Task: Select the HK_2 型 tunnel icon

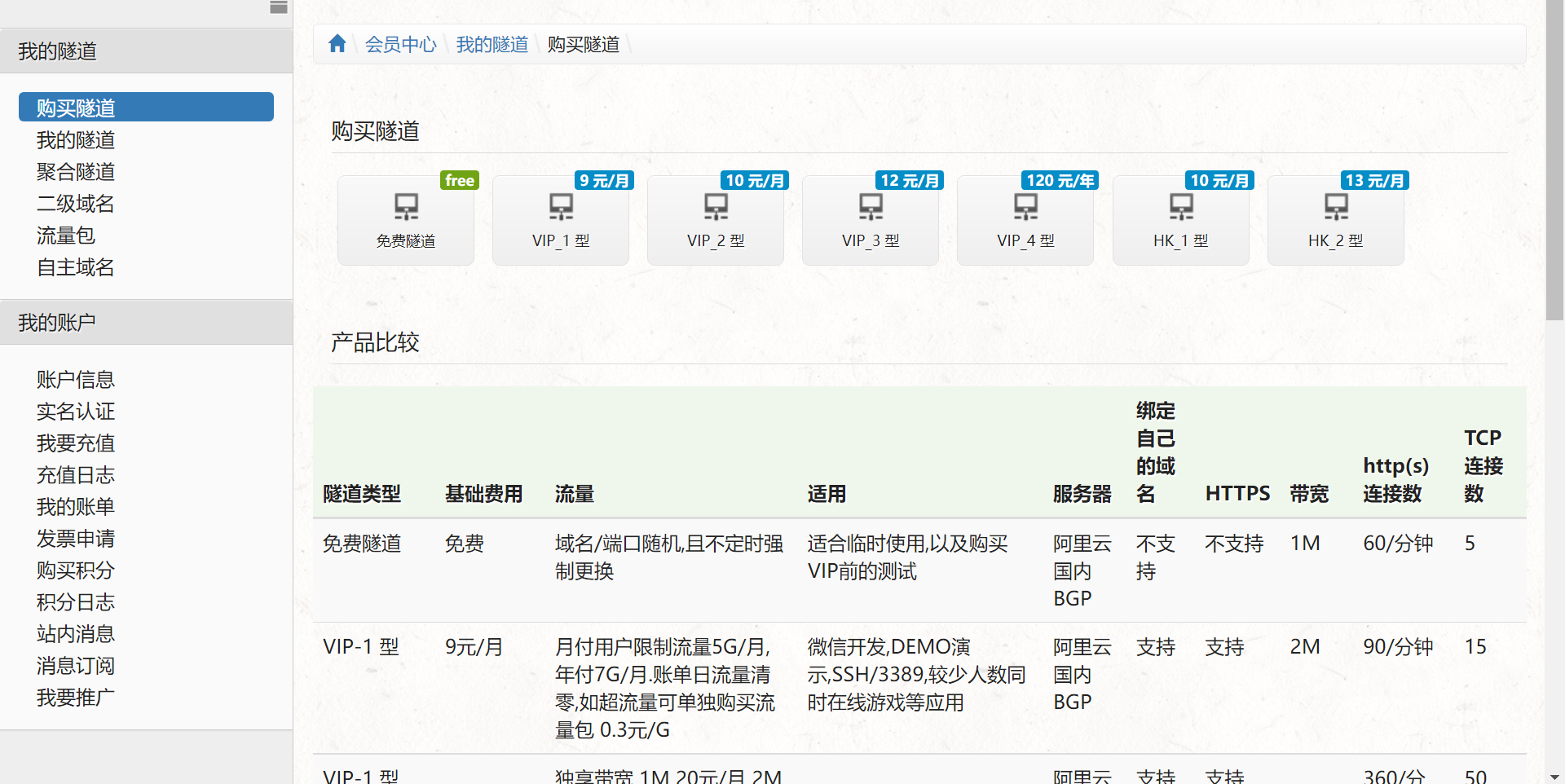Action: [x=1336, y=220]
